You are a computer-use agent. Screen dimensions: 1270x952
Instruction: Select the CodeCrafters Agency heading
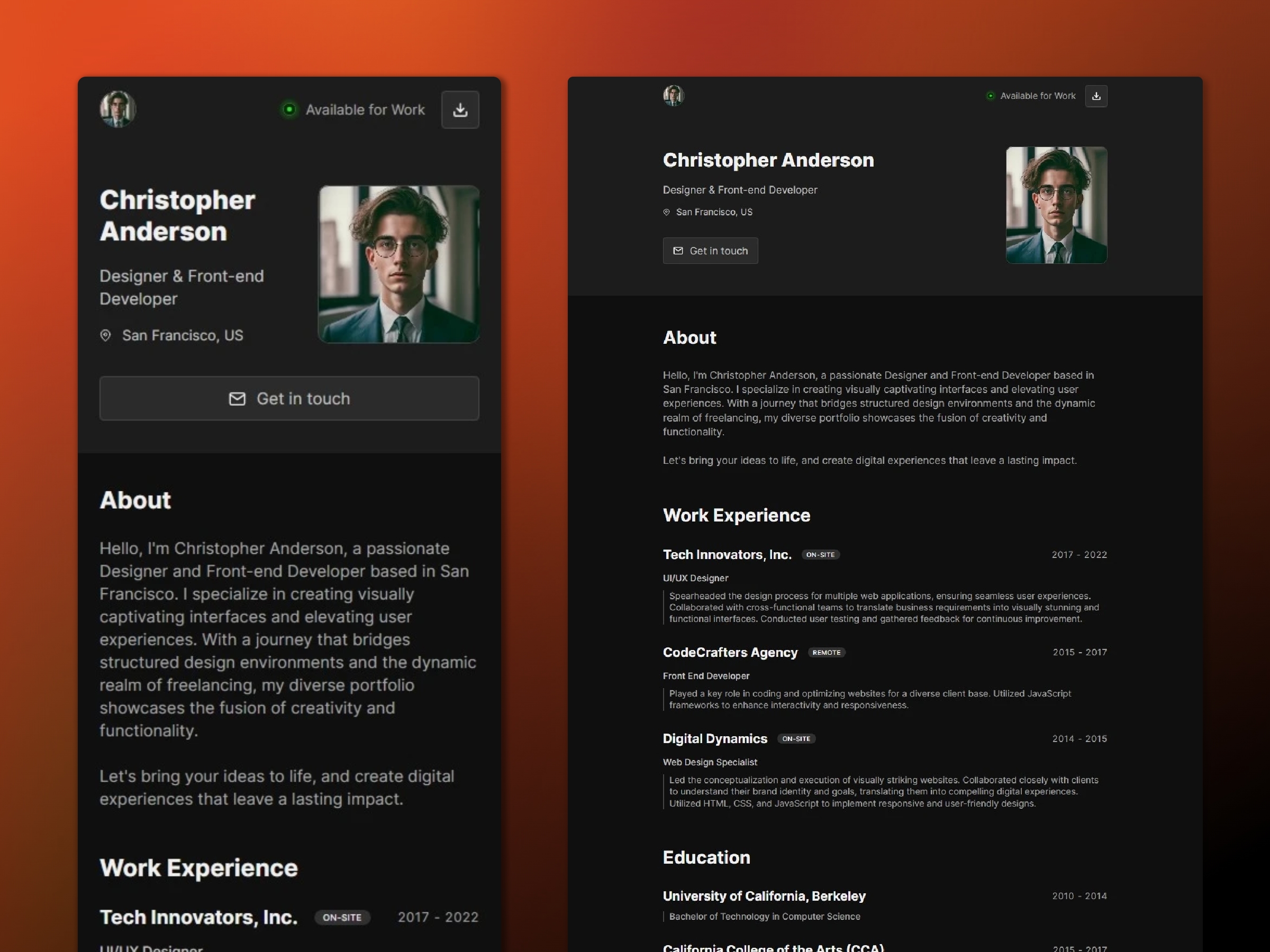[x=730, y=653]
